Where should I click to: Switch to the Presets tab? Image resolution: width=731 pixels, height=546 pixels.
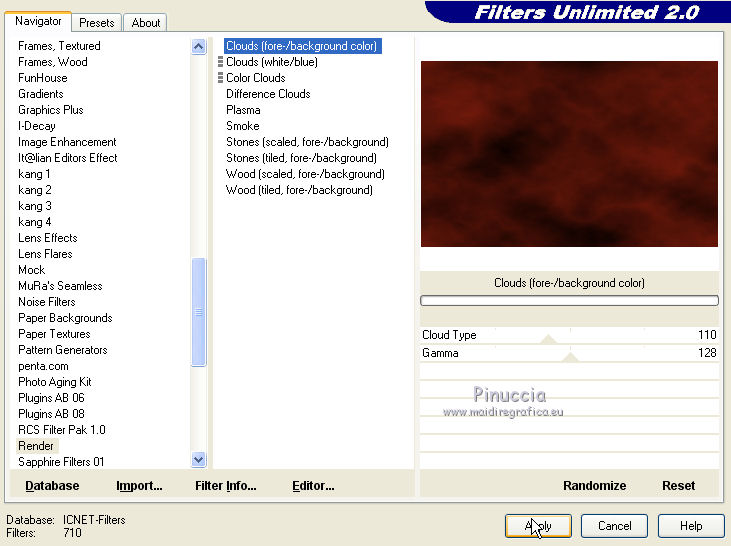[96, 22]
